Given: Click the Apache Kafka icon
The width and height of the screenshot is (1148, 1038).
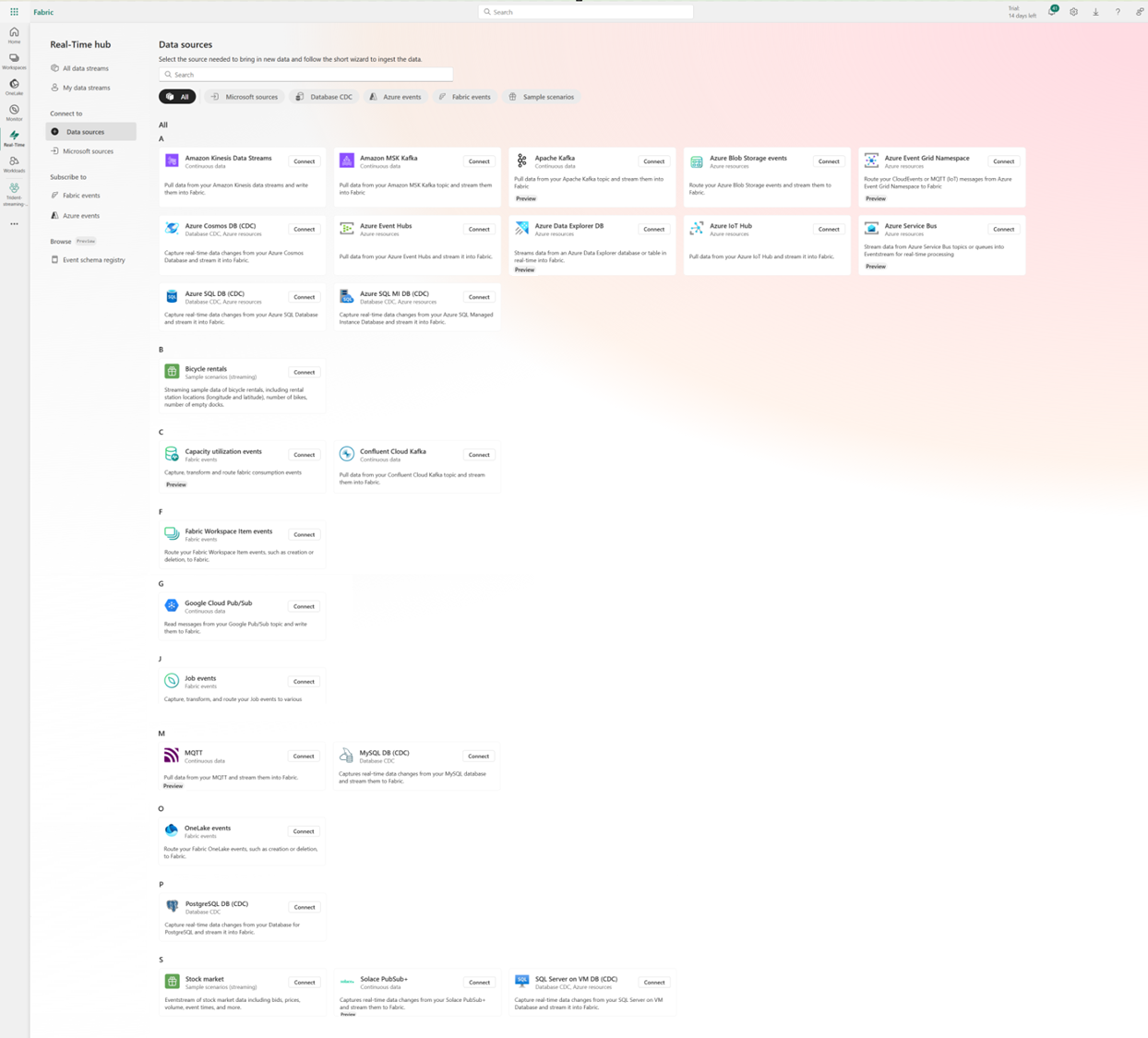Looking at the screenshot, I should (x=521, y=161).
